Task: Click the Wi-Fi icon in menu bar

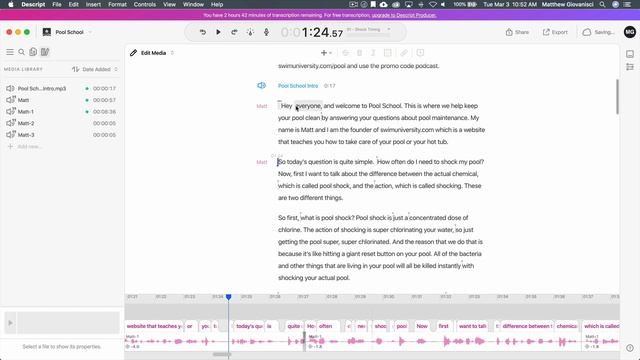Action: pos(433,4)
